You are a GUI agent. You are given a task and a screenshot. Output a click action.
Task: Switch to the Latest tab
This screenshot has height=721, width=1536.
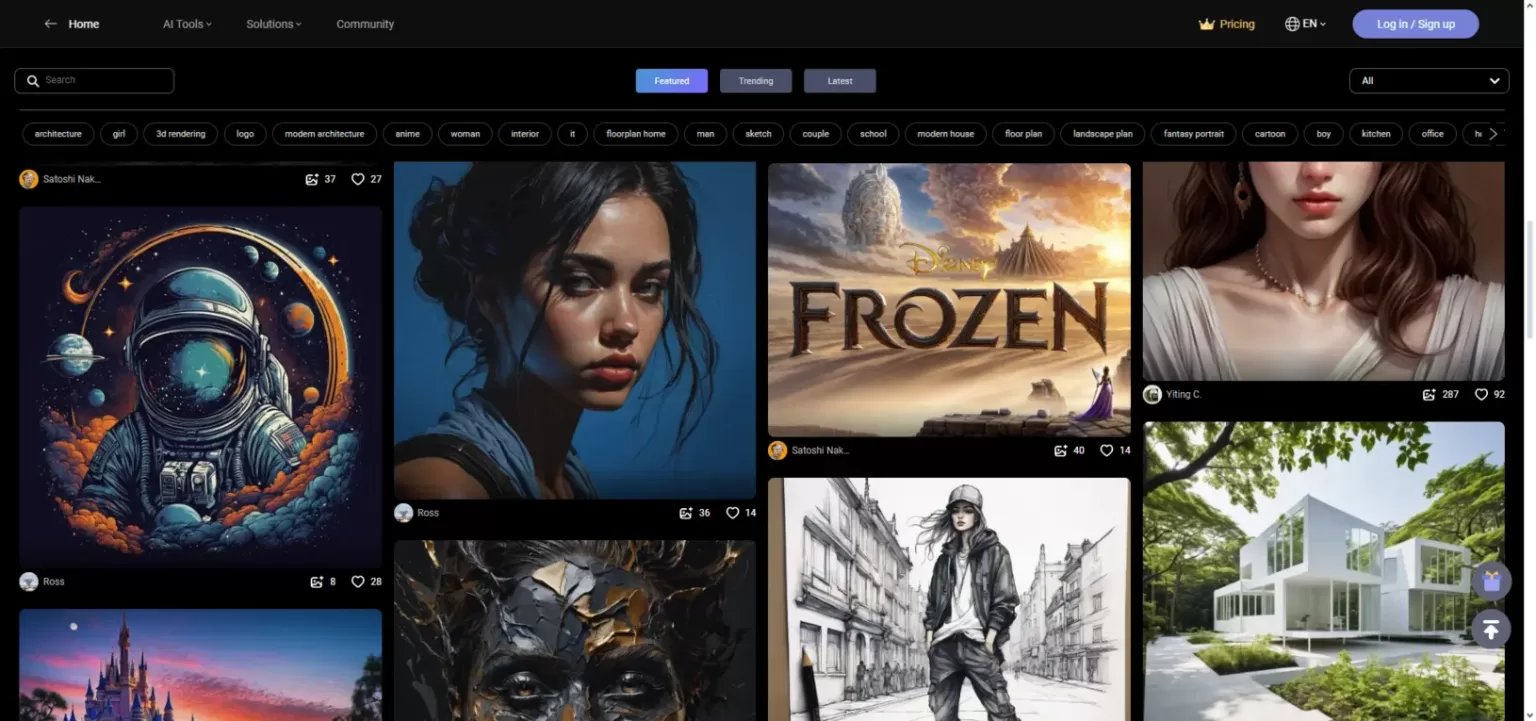(x=840, y=81)
